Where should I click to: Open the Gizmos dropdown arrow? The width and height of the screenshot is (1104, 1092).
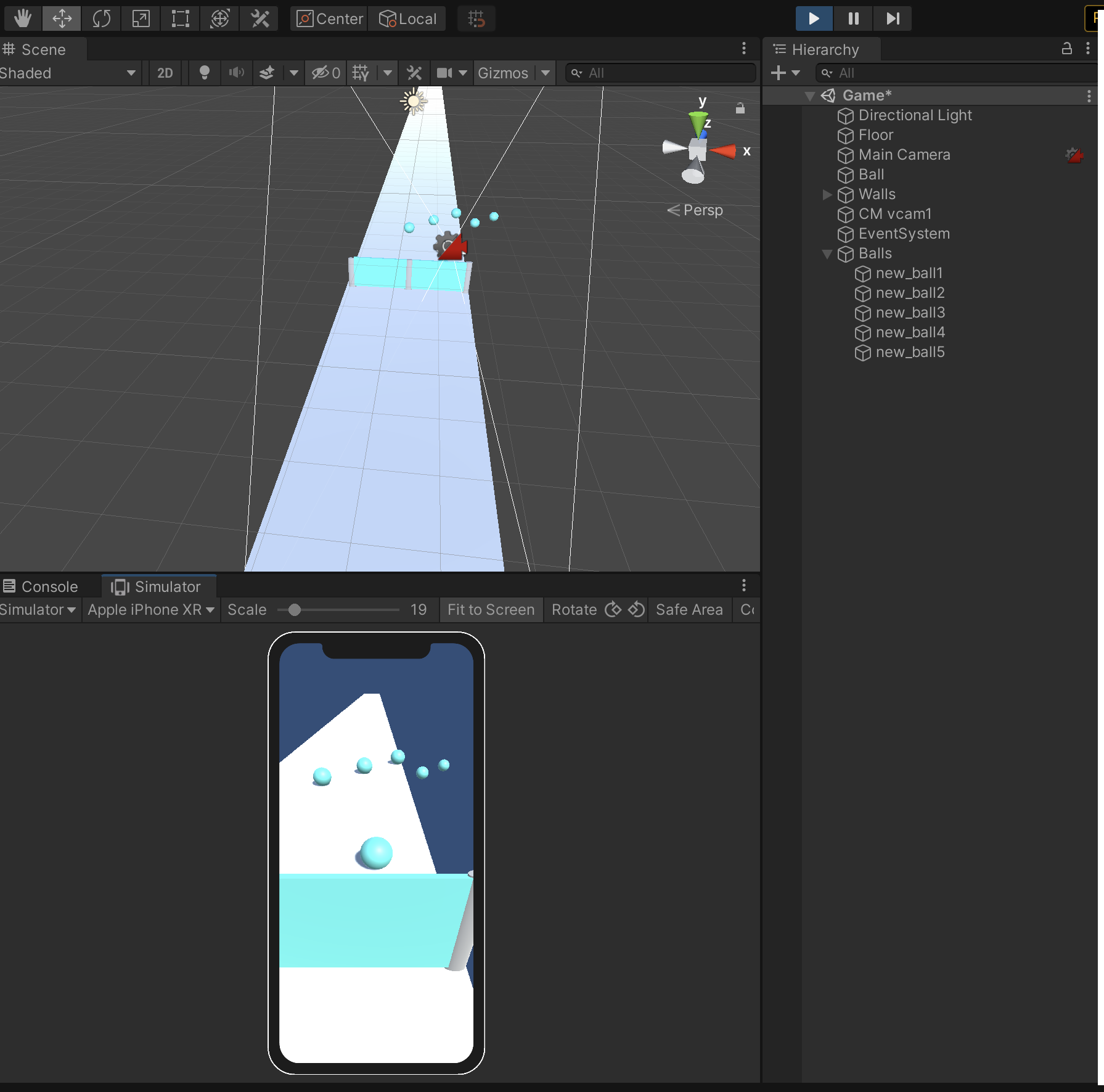tap(545, 73)
